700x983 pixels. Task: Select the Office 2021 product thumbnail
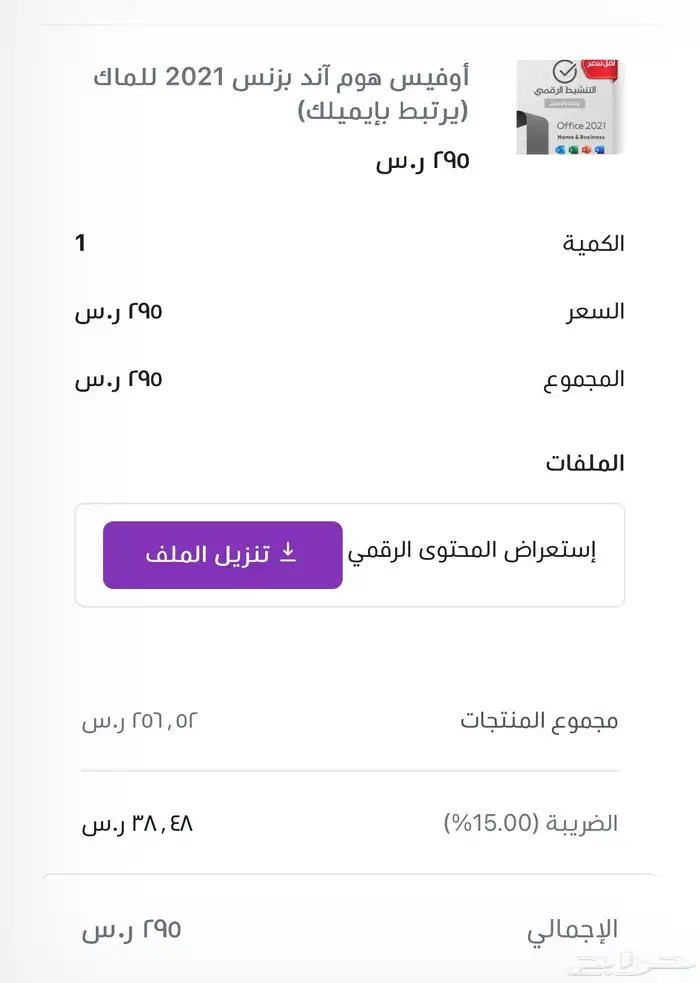click(x=570, y=107)
